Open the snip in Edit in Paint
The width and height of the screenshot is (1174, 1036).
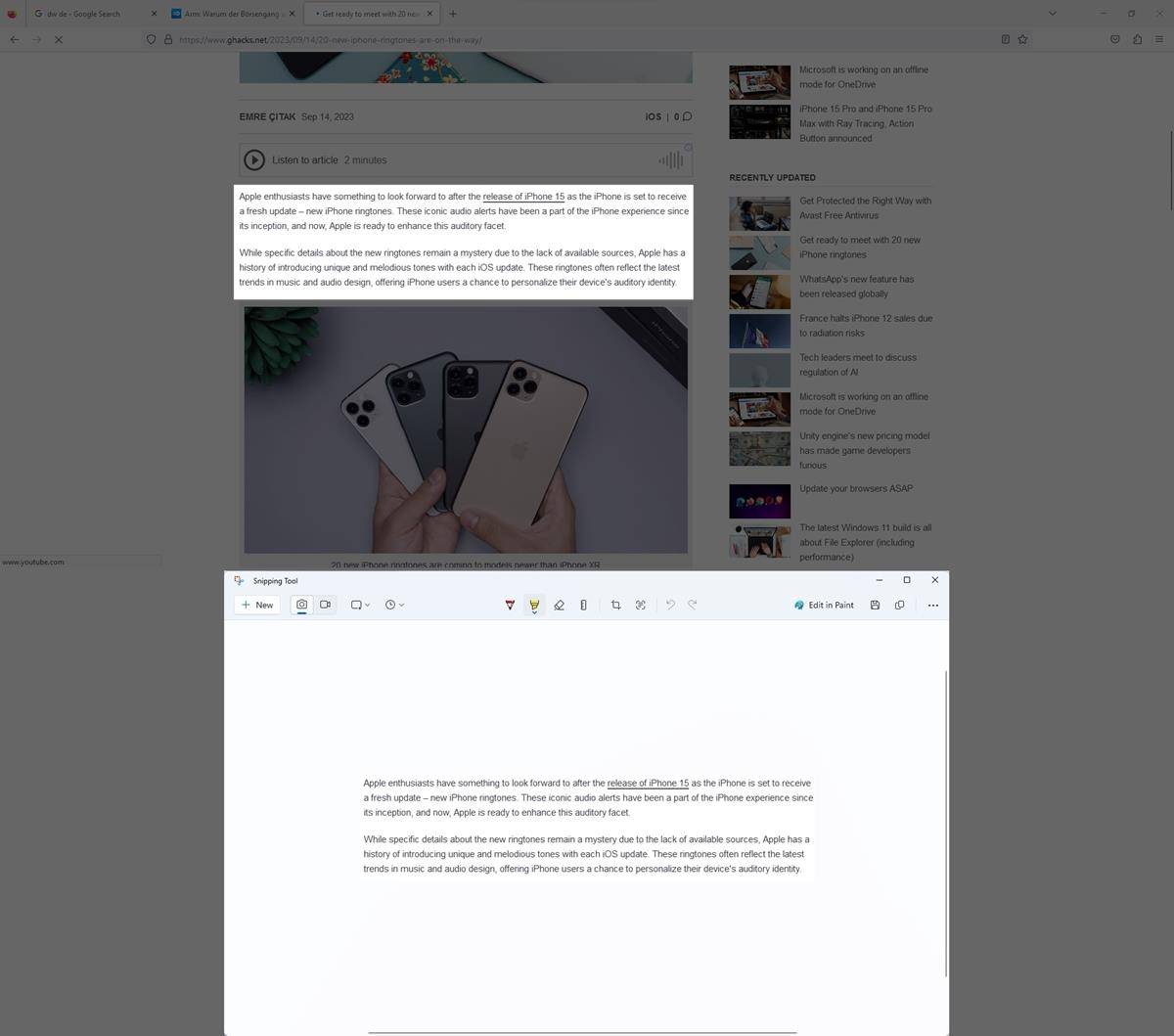tap(824, 605)
